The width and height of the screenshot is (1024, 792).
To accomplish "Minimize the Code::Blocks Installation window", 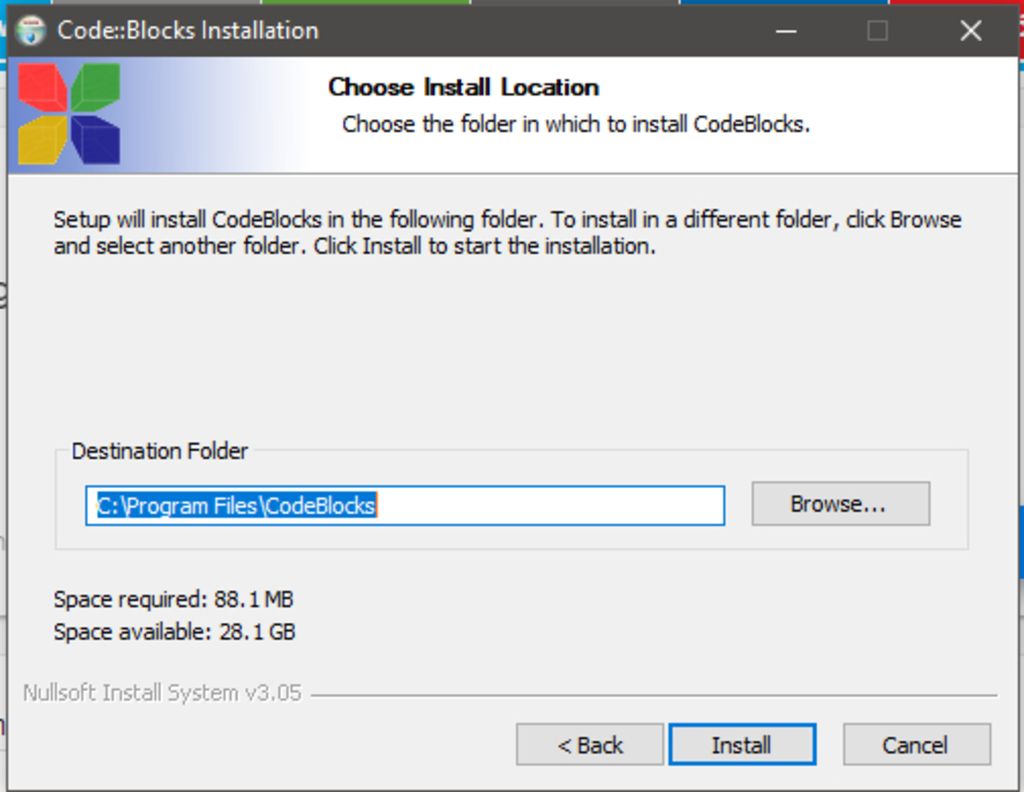I will click(786, 31).
